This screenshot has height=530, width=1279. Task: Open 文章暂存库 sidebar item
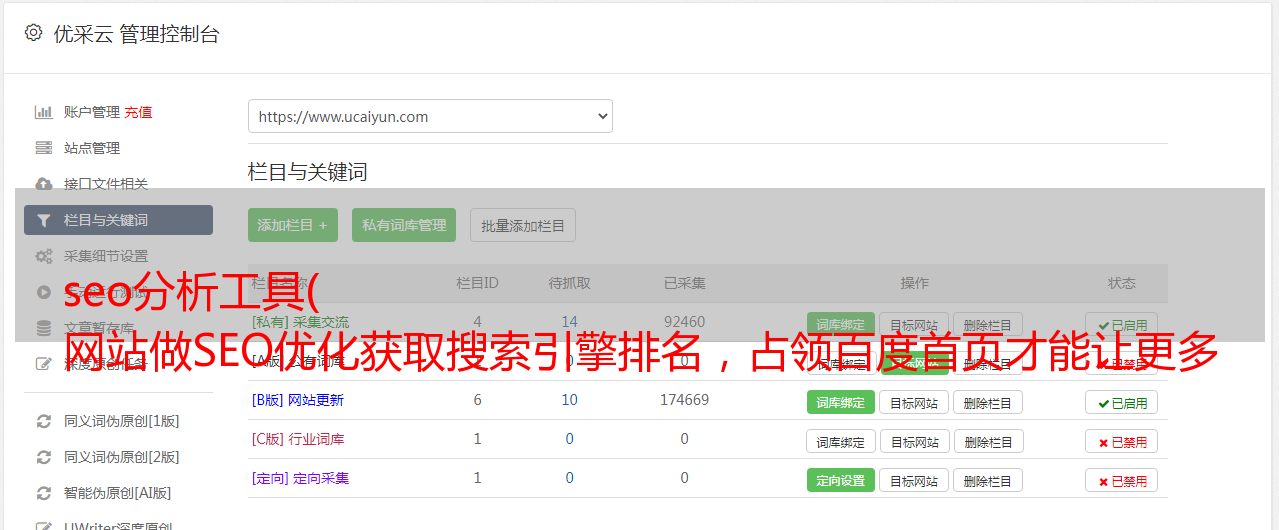[99, 328]
